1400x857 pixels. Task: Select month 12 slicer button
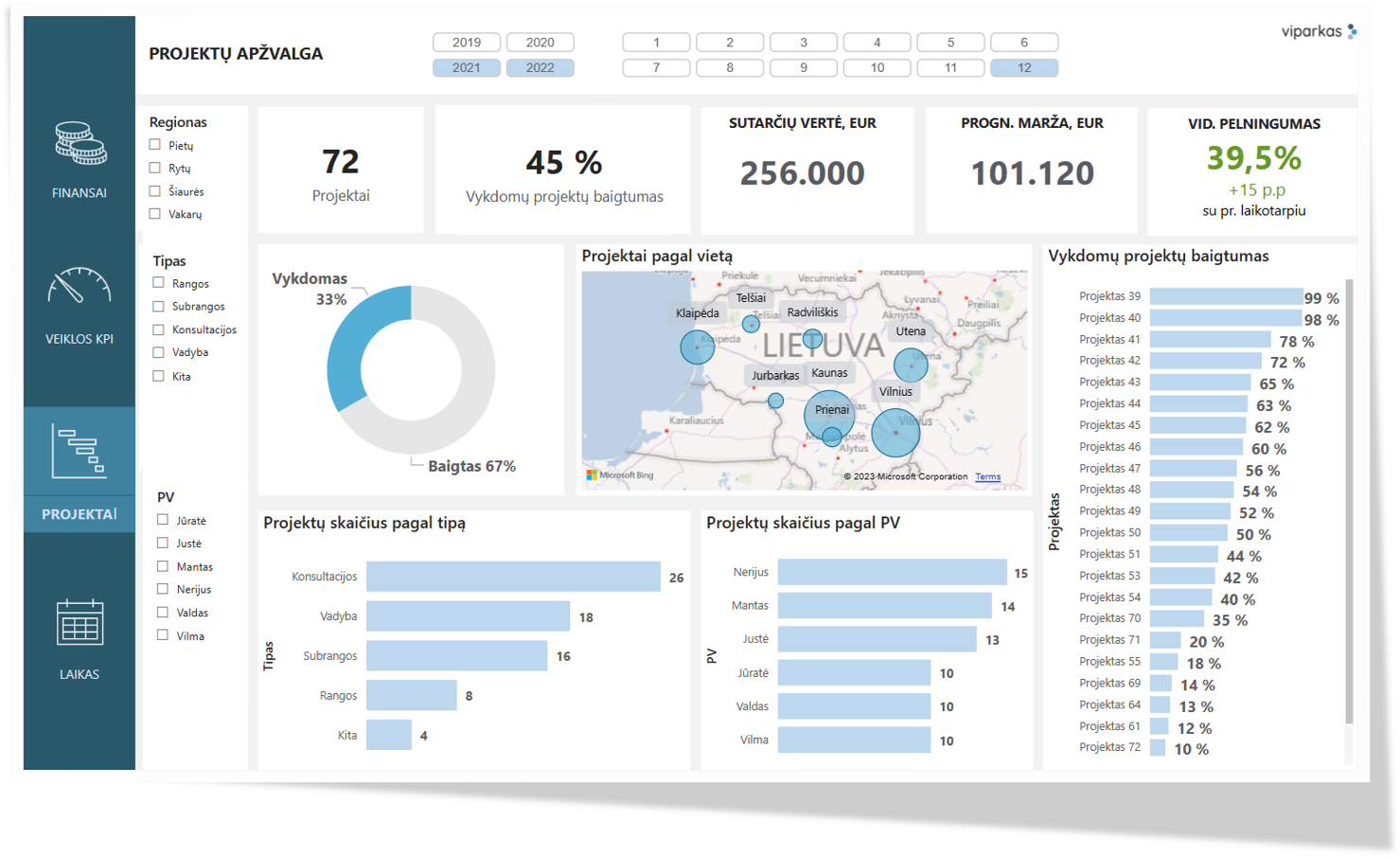pyautogui.click(x=1024, y=68)
